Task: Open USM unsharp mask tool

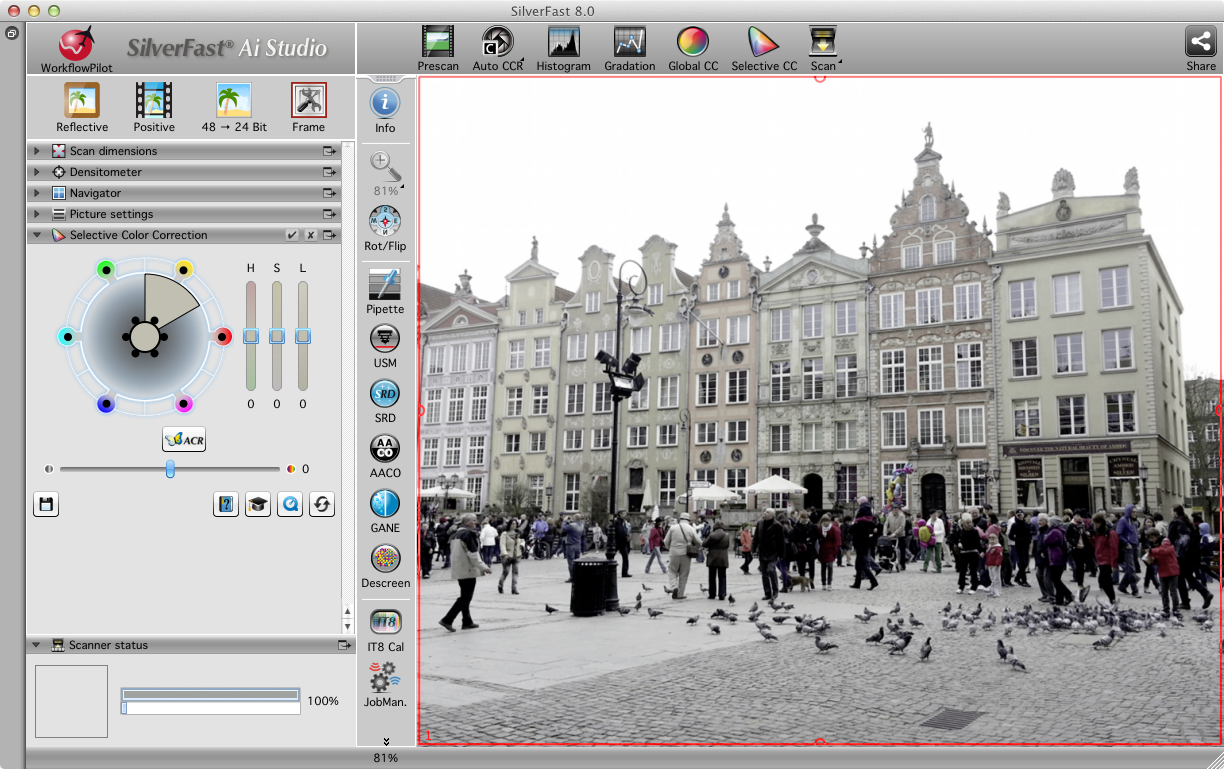Action: click(x=385, y=339)
